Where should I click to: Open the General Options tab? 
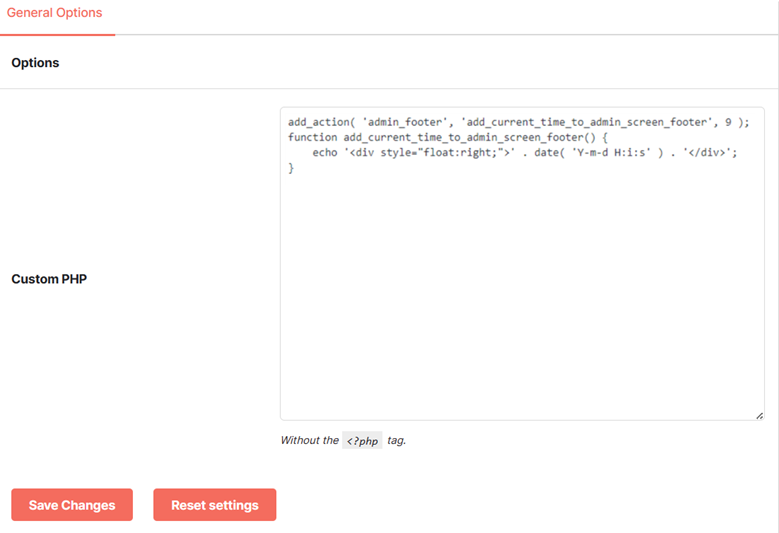click(x=55, y=13)
